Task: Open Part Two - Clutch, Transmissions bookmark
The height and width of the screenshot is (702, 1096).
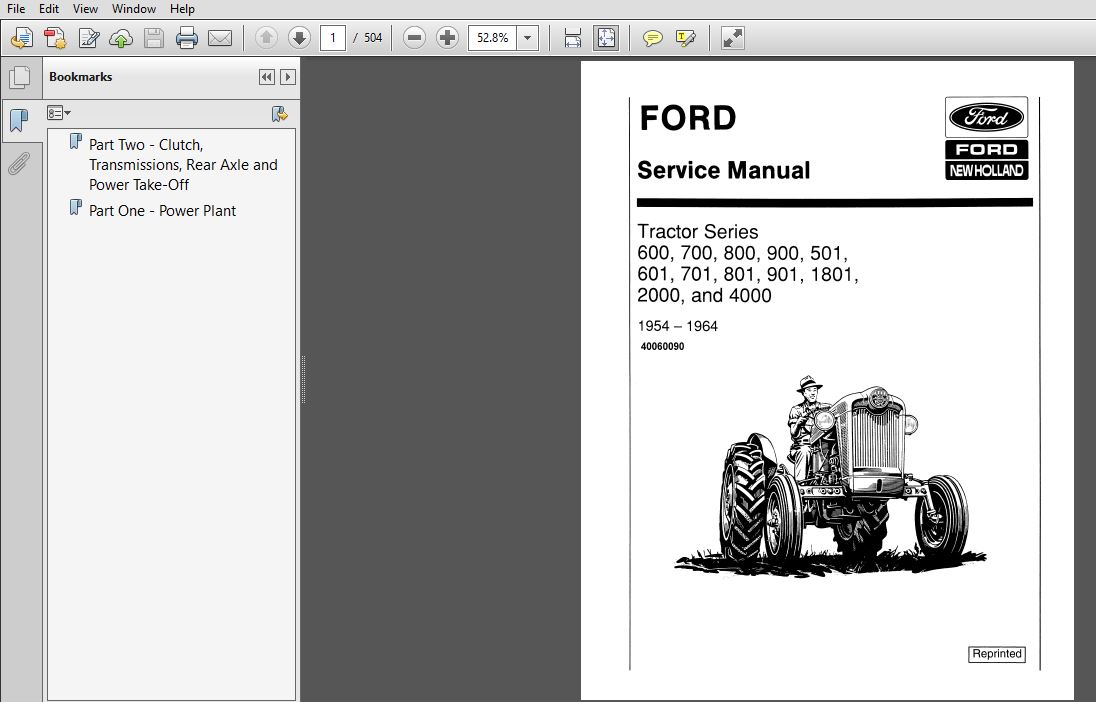Action: click(183, 164)
